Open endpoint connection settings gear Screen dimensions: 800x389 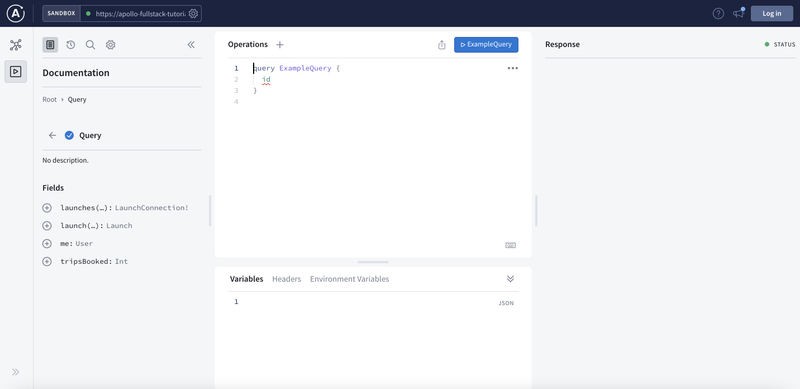pyautogui.click(x=193, y=14)
